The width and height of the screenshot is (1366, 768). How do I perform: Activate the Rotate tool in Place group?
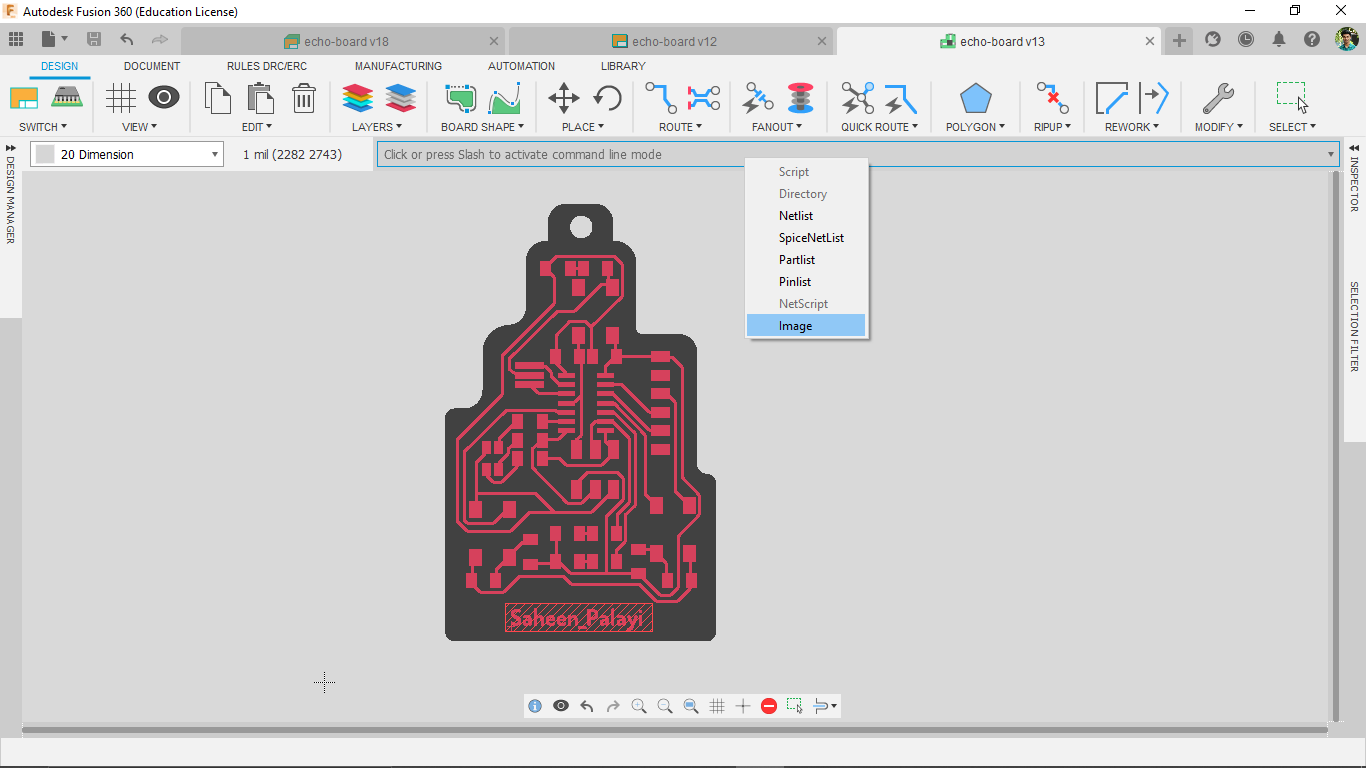pos(607,98)
